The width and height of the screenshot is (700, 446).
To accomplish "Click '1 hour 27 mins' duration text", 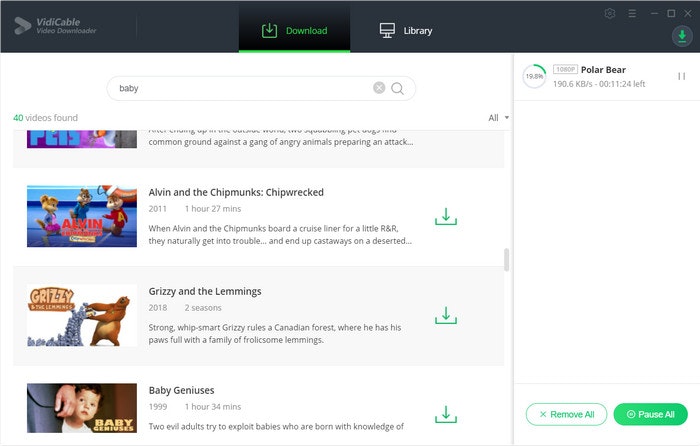I will click(213, 208).
